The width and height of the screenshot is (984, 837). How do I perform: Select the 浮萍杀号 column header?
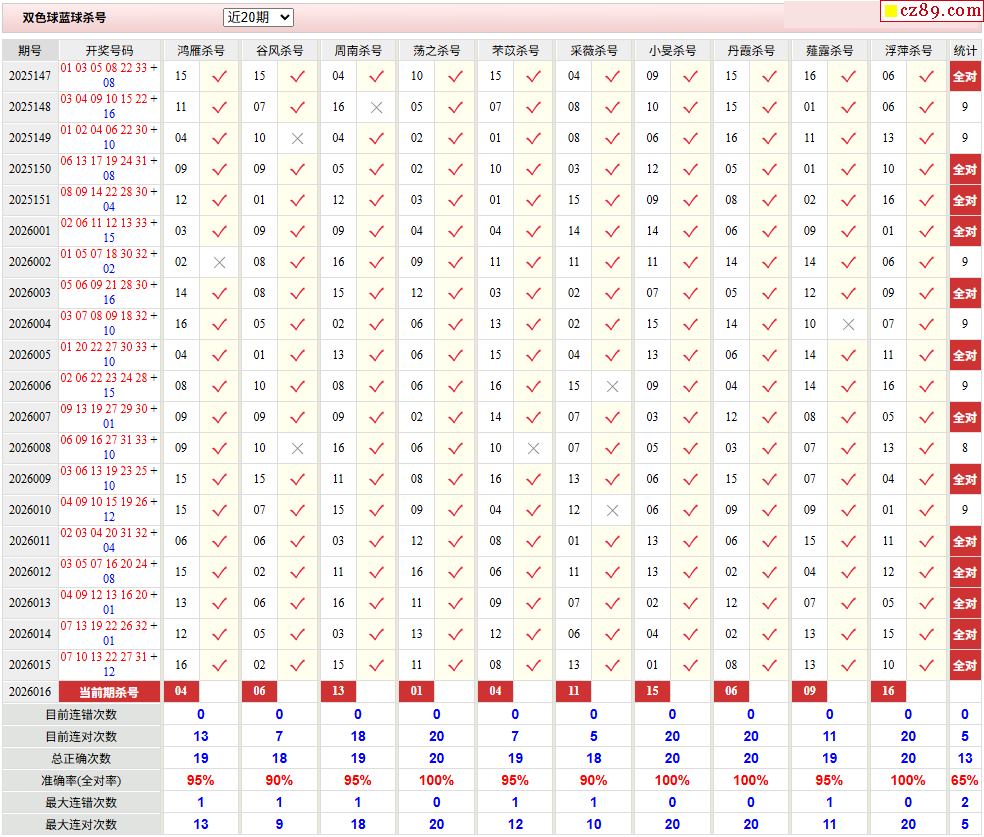[908, 50]
